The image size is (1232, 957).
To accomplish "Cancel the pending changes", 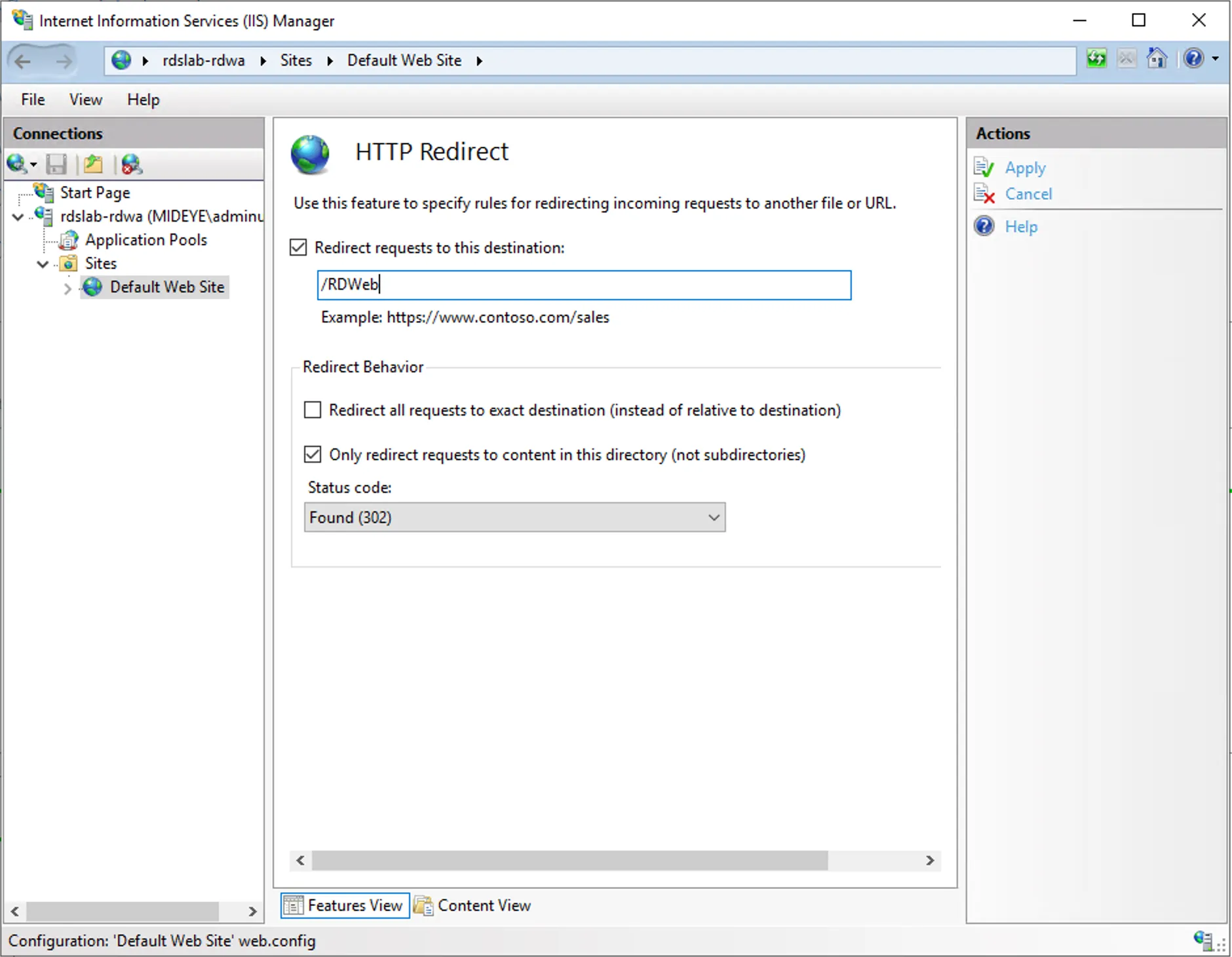I will click(1029, 194).
